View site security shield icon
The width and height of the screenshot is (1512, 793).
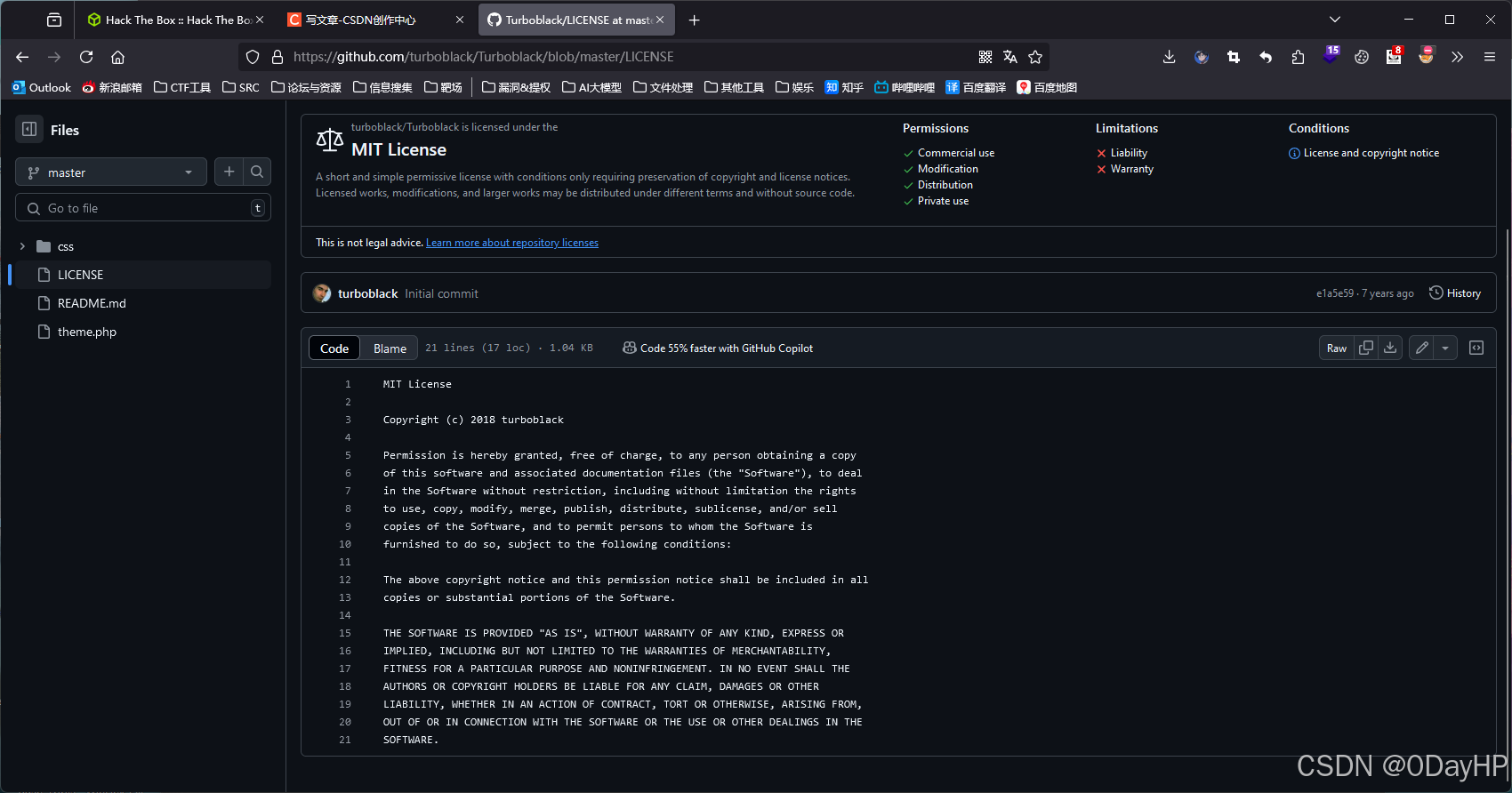253,57
